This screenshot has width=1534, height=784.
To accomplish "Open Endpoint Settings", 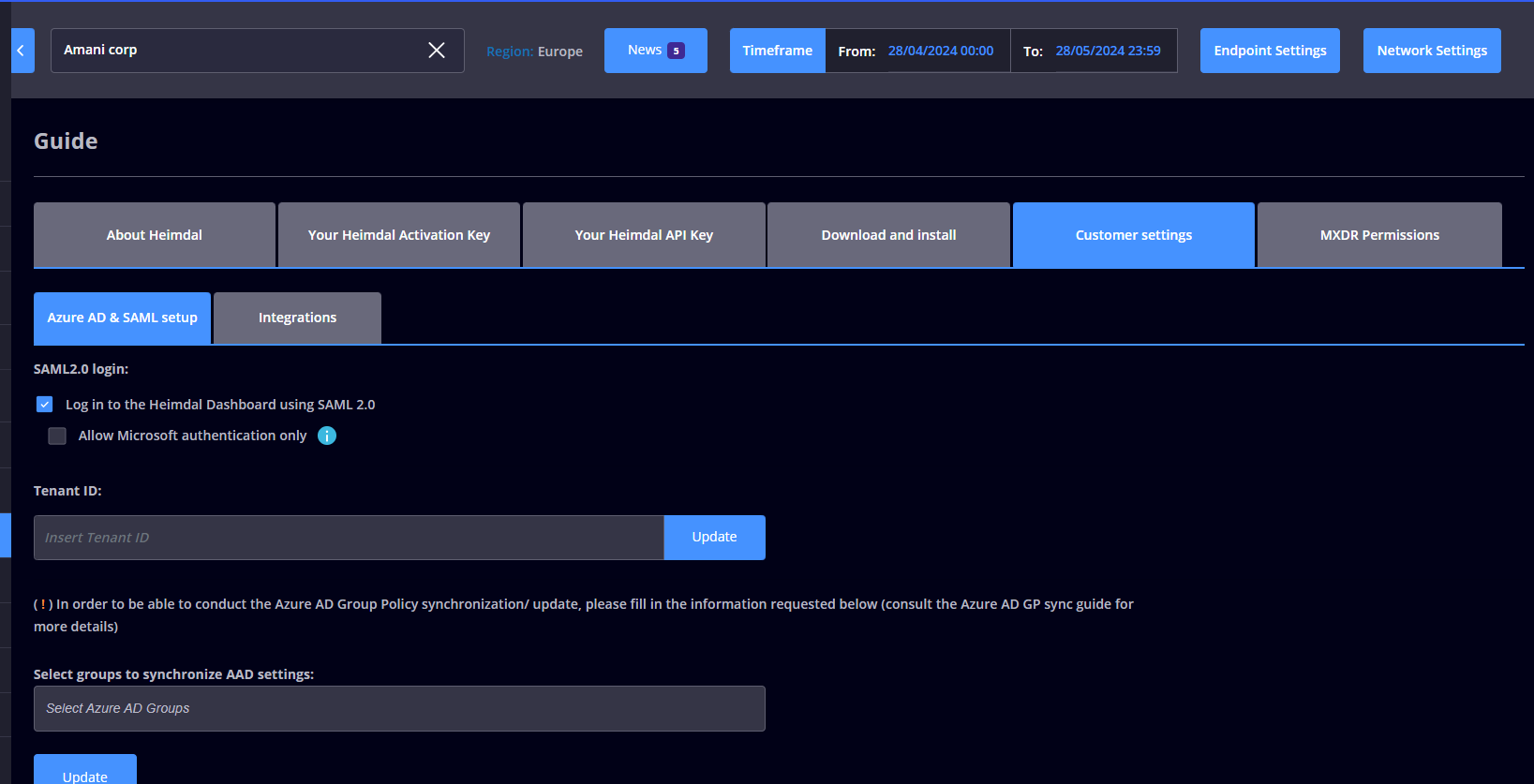I will click(x=1270, y=51).
